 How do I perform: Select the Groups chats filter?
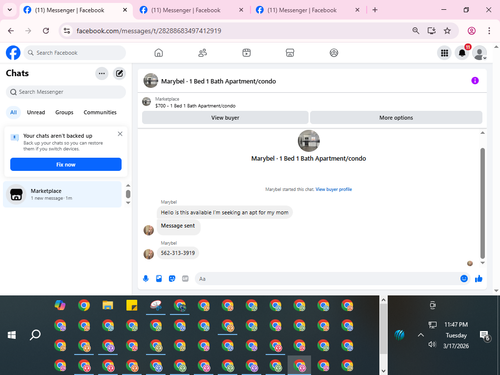coord(64,112)
